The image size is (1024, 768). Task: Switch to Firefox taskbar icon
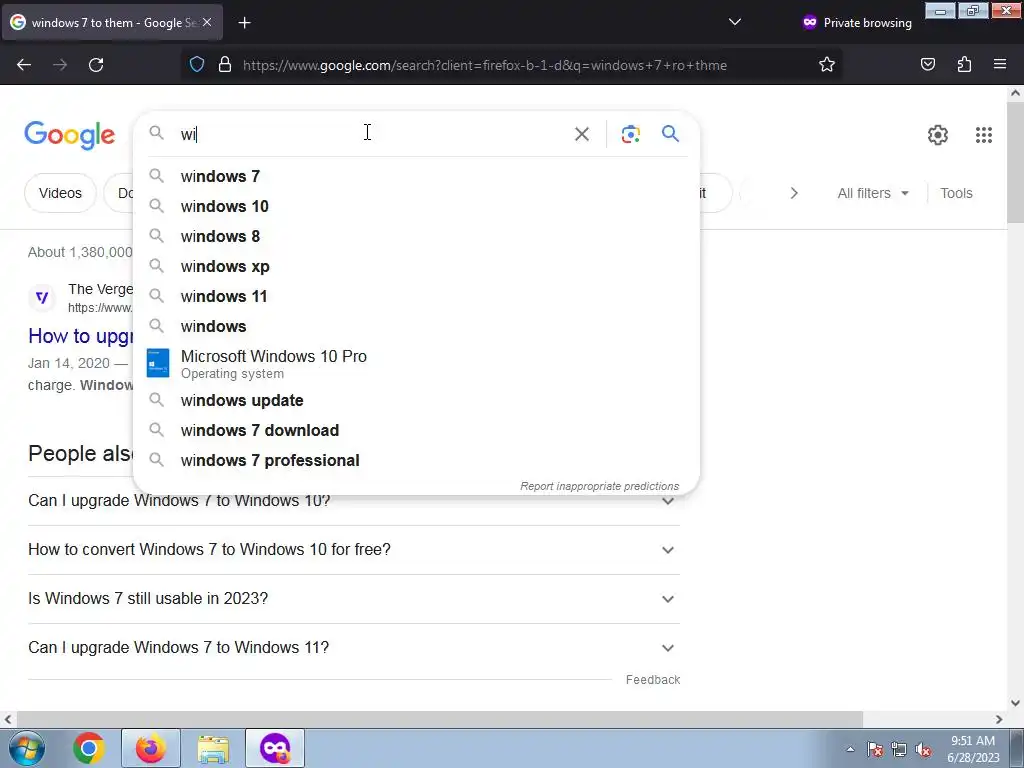pos(151,748)
